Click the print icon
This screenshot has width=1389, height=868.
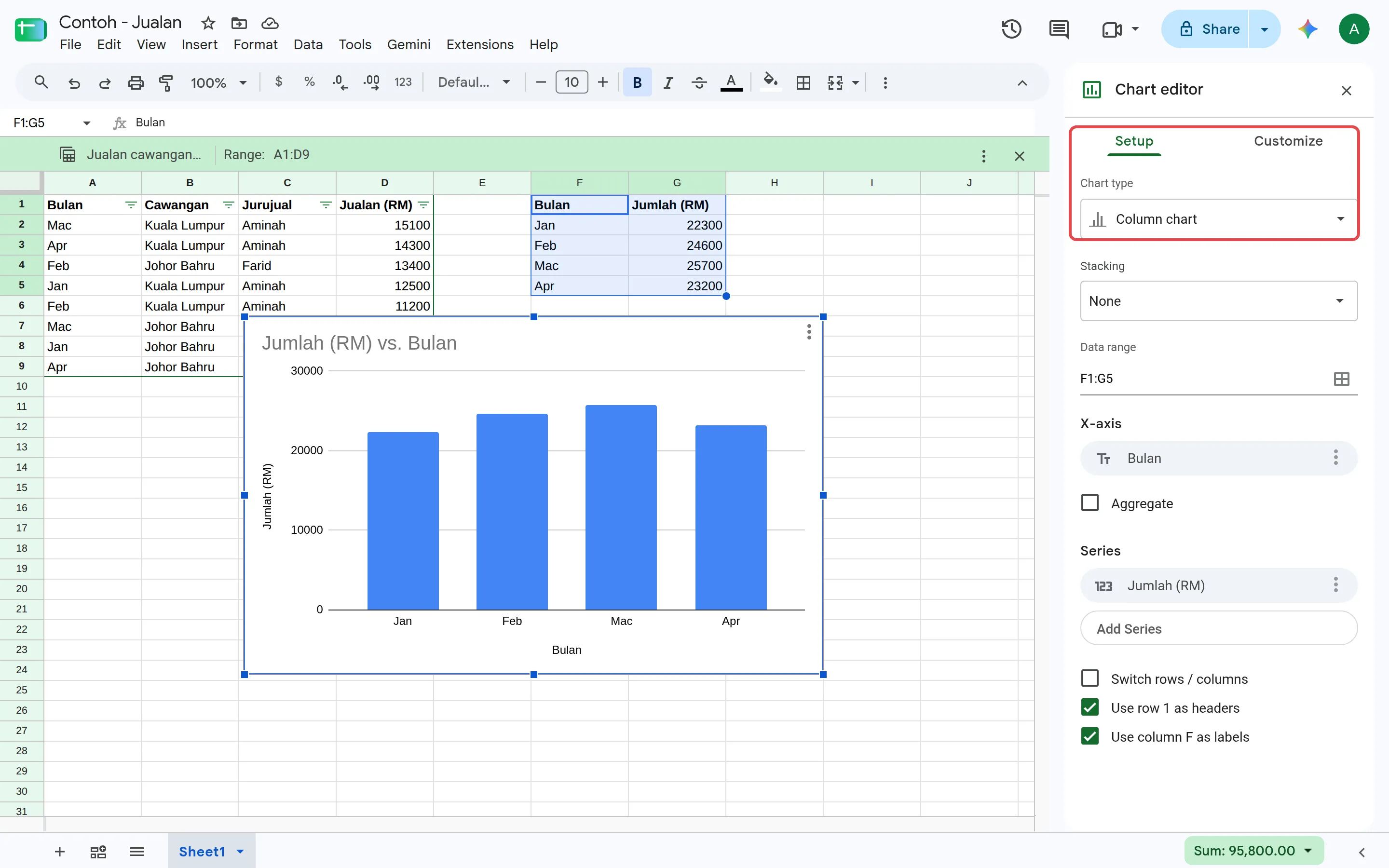(136, 82)
